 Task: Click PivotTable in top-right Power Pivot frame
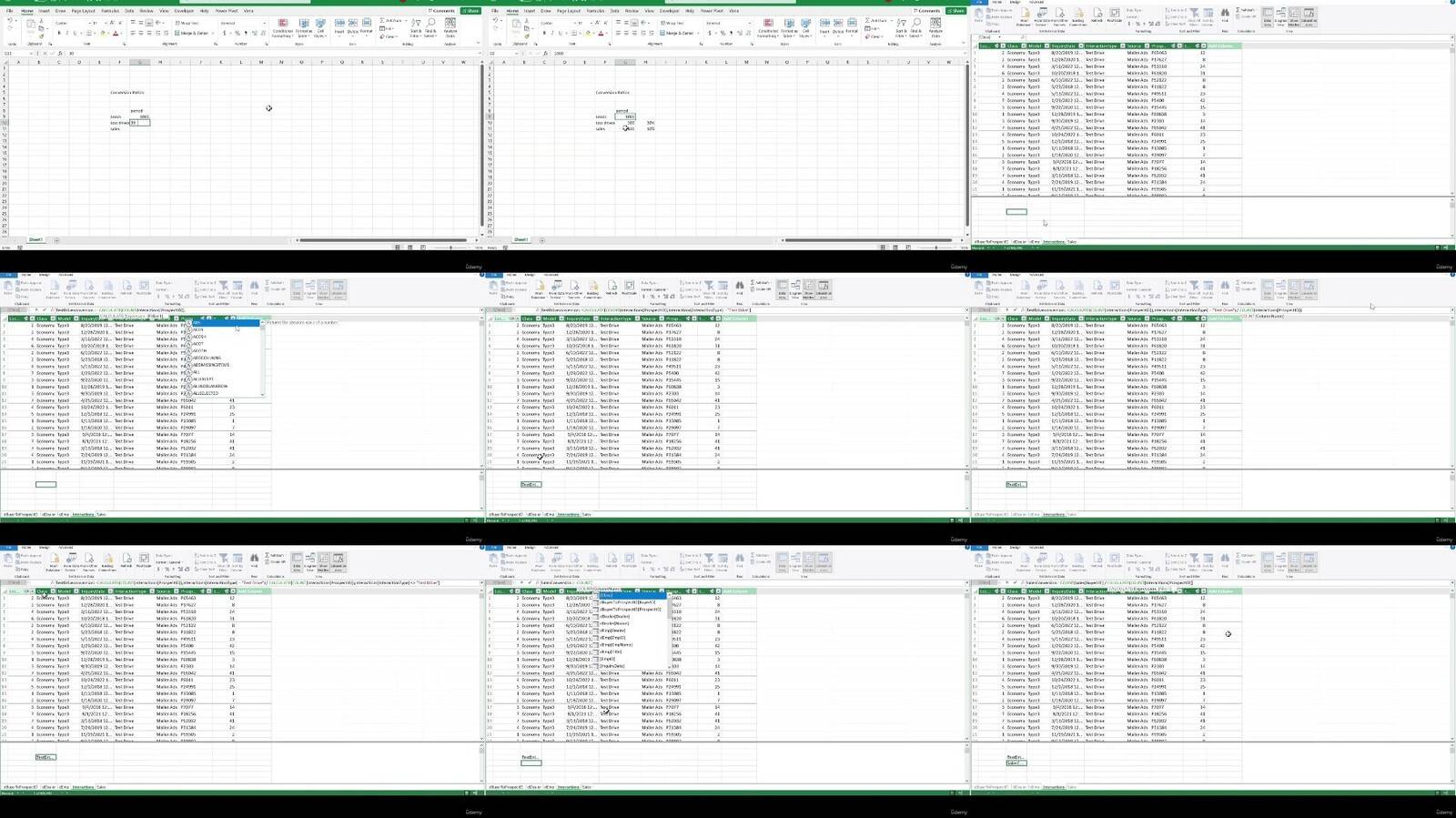1115,16
